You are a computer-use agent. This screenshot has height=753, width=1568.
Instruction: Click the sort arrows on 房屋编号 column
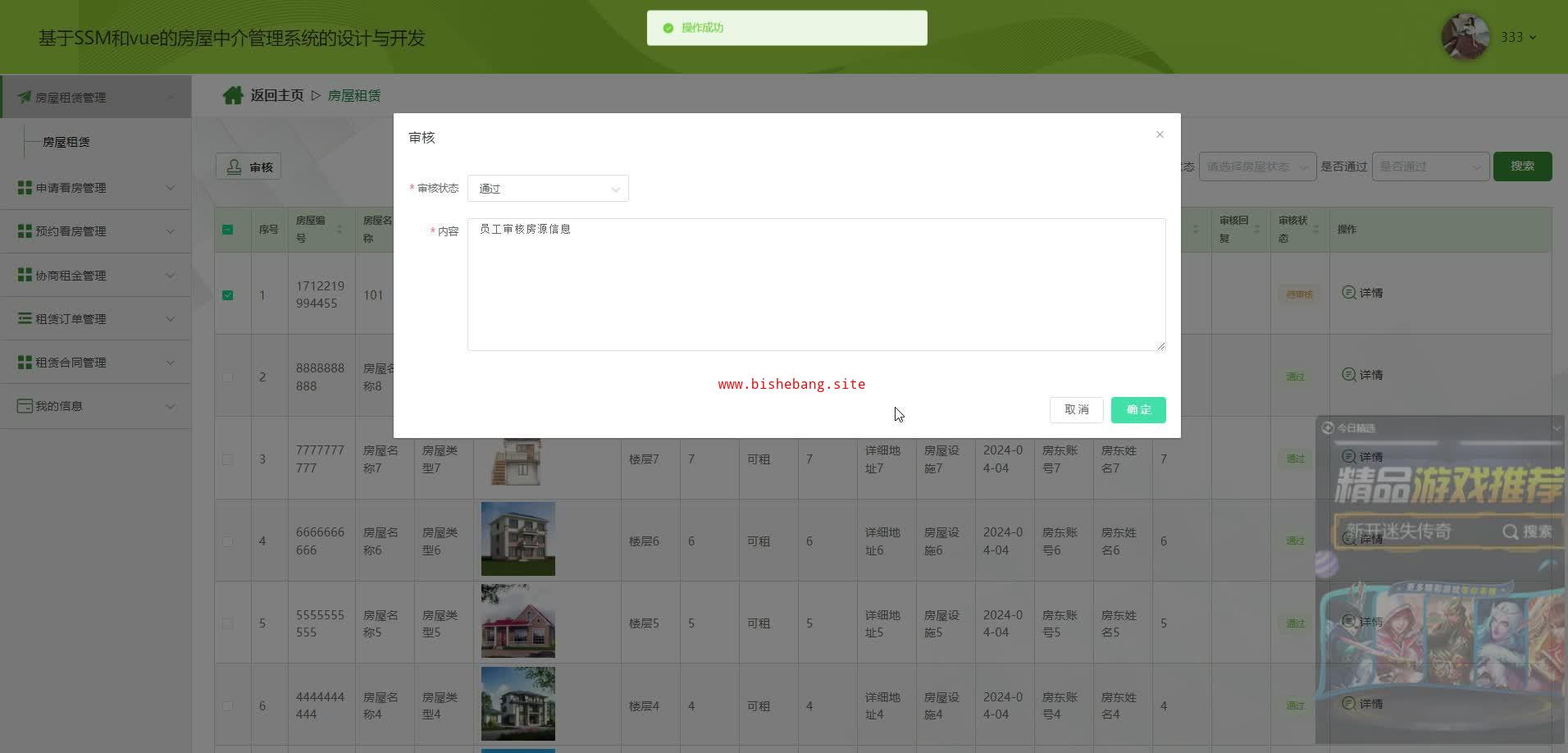click(340, 229)
